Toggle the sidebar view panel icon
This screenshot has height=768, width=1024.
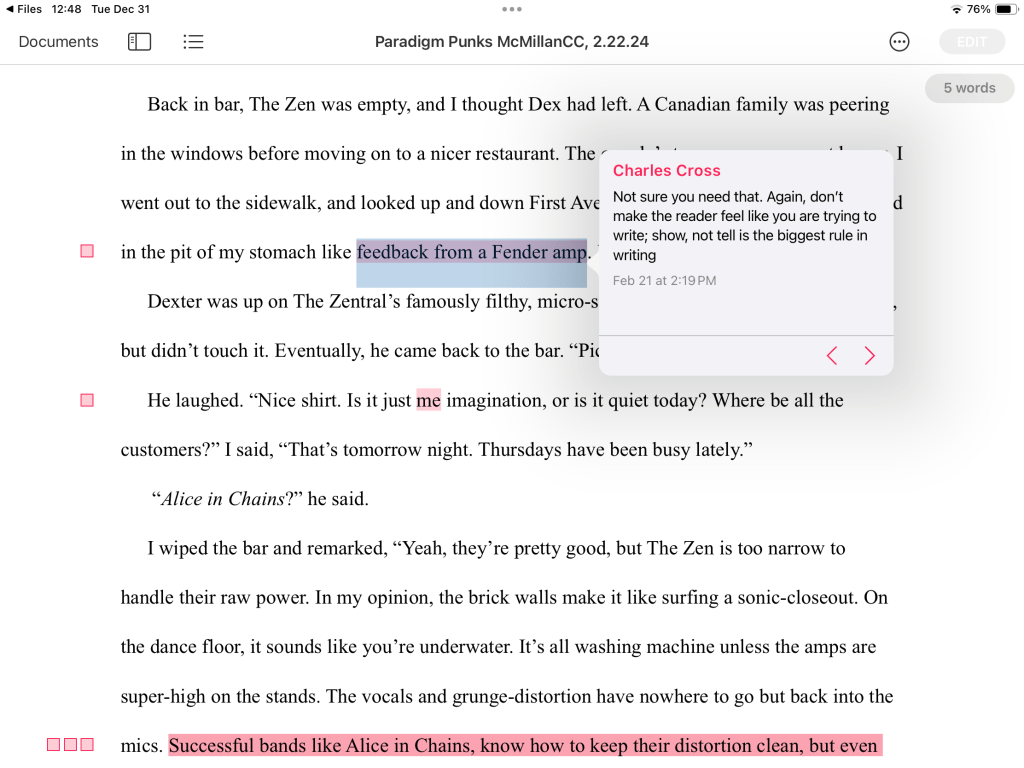139,42
